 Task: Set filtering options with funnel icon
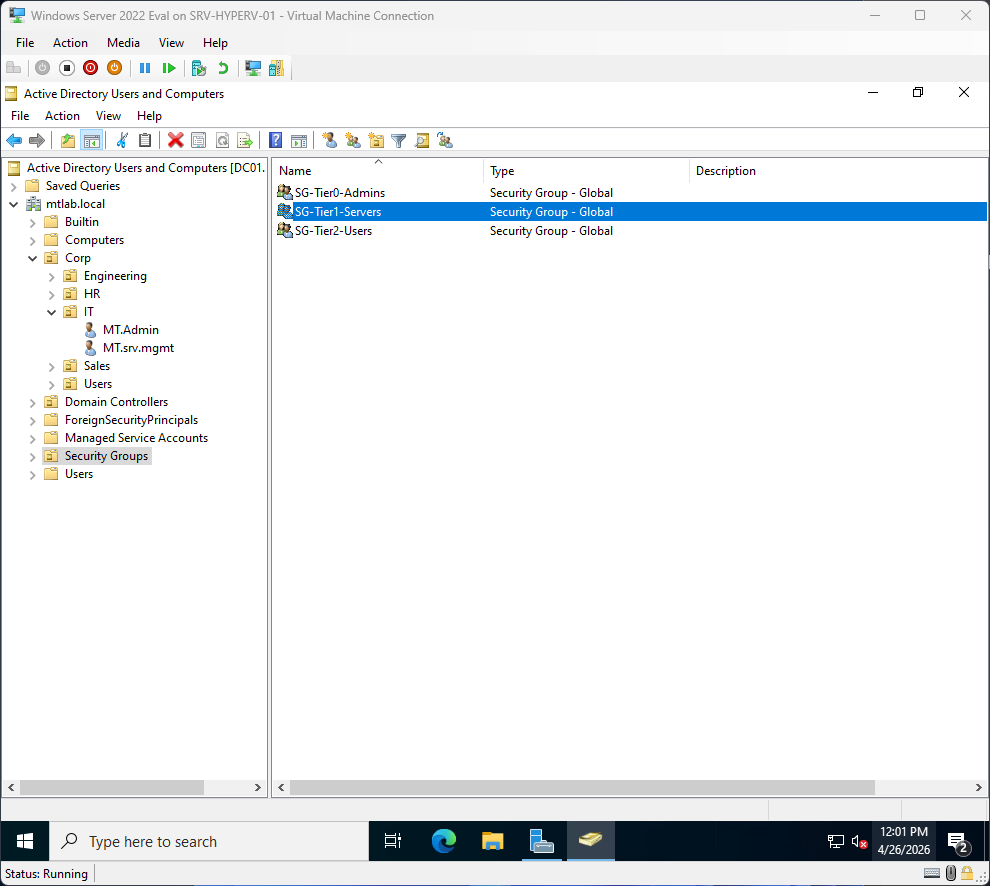click(x=398, y=140)
